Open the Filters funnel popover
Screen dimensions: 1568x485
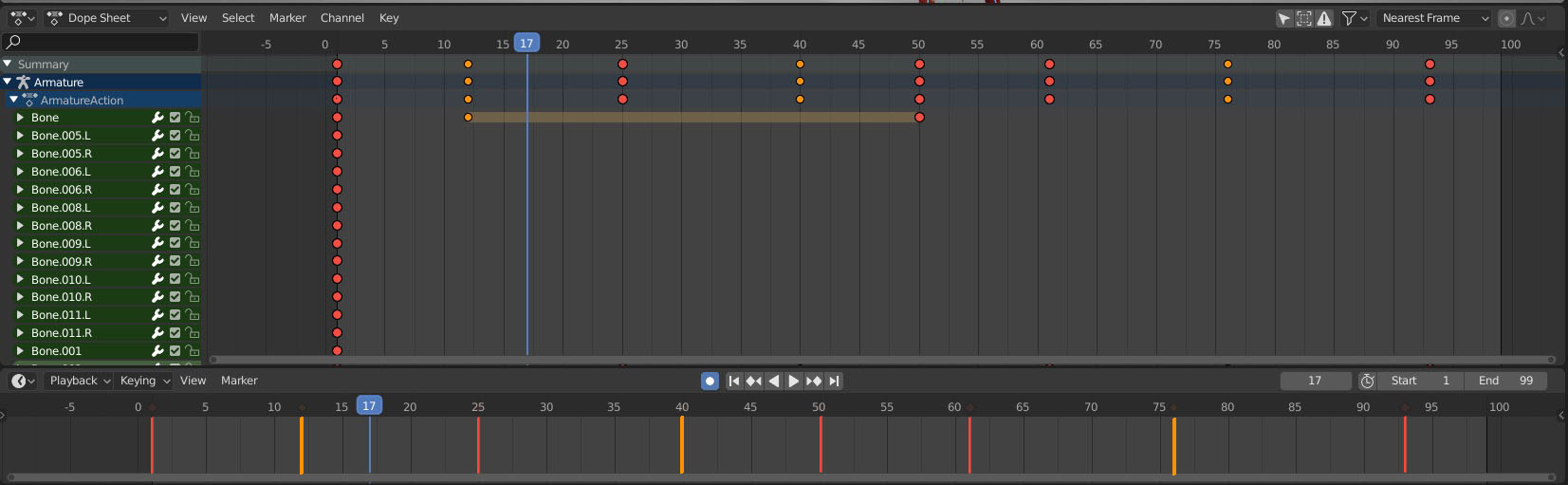1354,18
